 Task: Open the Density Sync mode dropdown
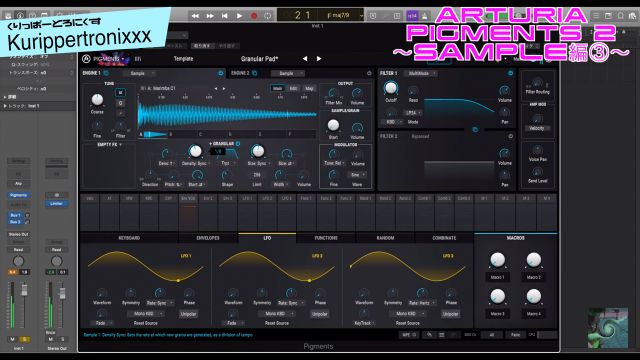(196, 163)
